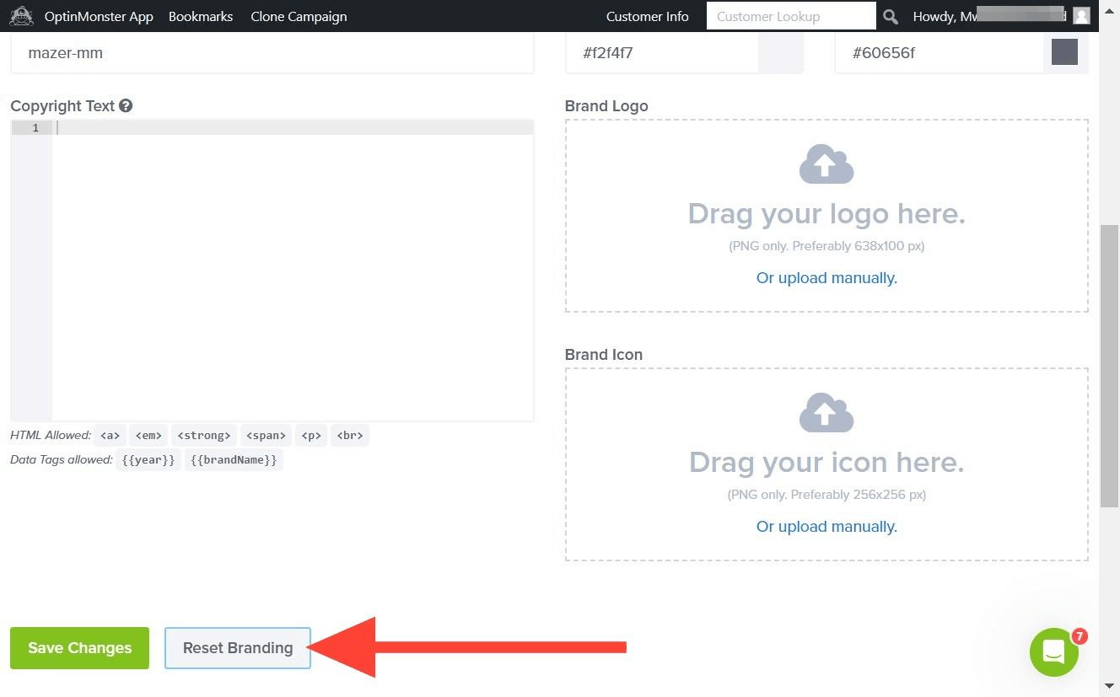Click the Brand Icon cloud upload icon

click(826, 413)
